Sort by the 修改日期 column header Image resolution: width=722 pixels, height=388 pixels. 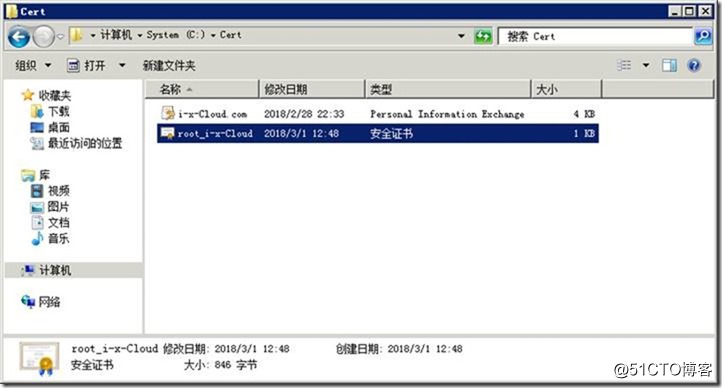(312, 89)
